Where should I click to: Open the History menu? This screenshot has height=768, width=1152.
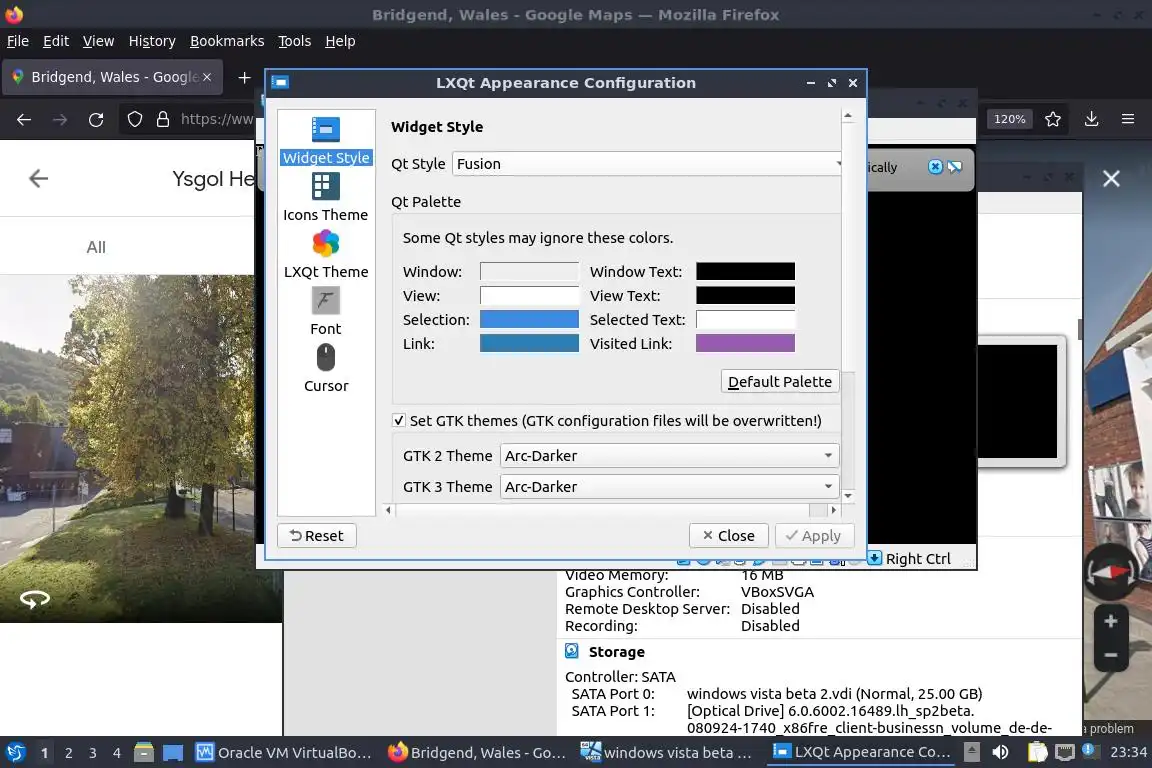coord(152,41)
